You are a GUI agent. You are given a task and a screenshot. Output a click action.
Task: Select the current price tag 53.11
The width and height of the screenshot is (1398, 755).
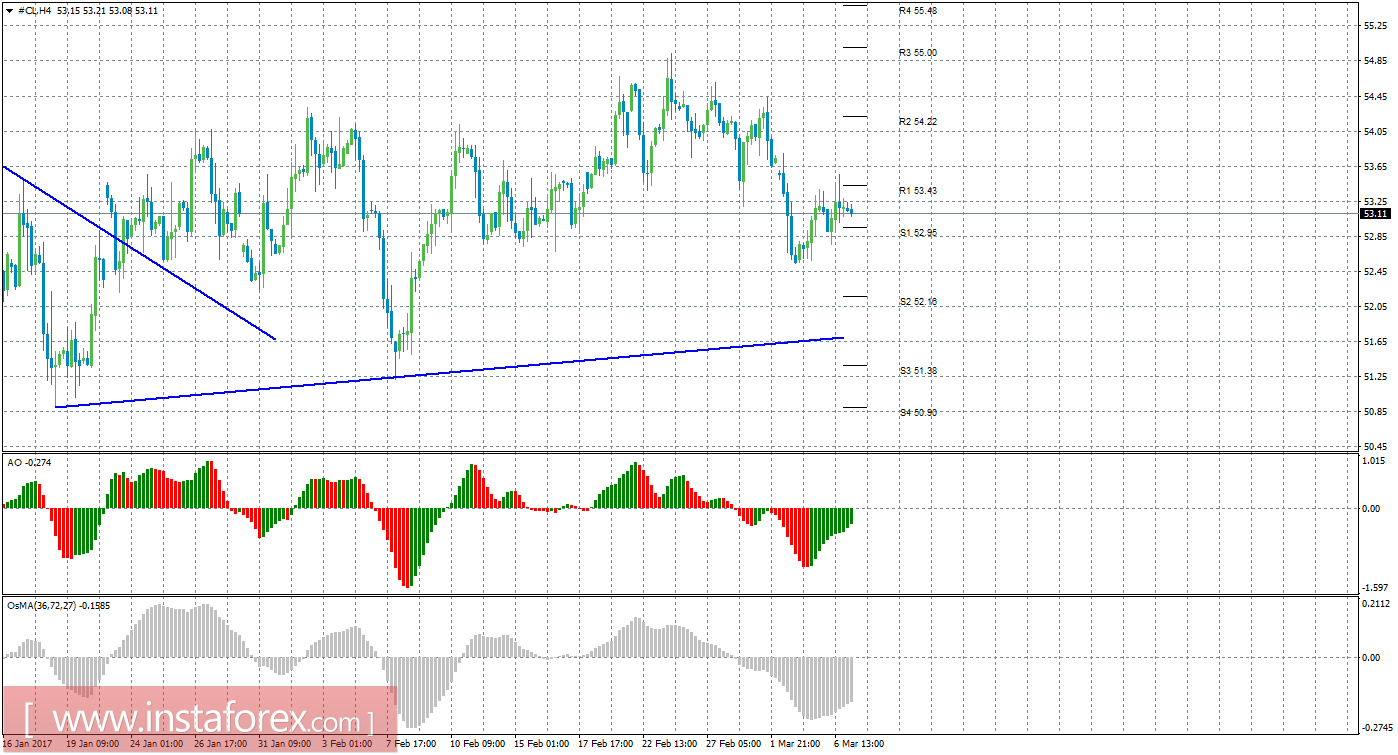point(1374,214)
